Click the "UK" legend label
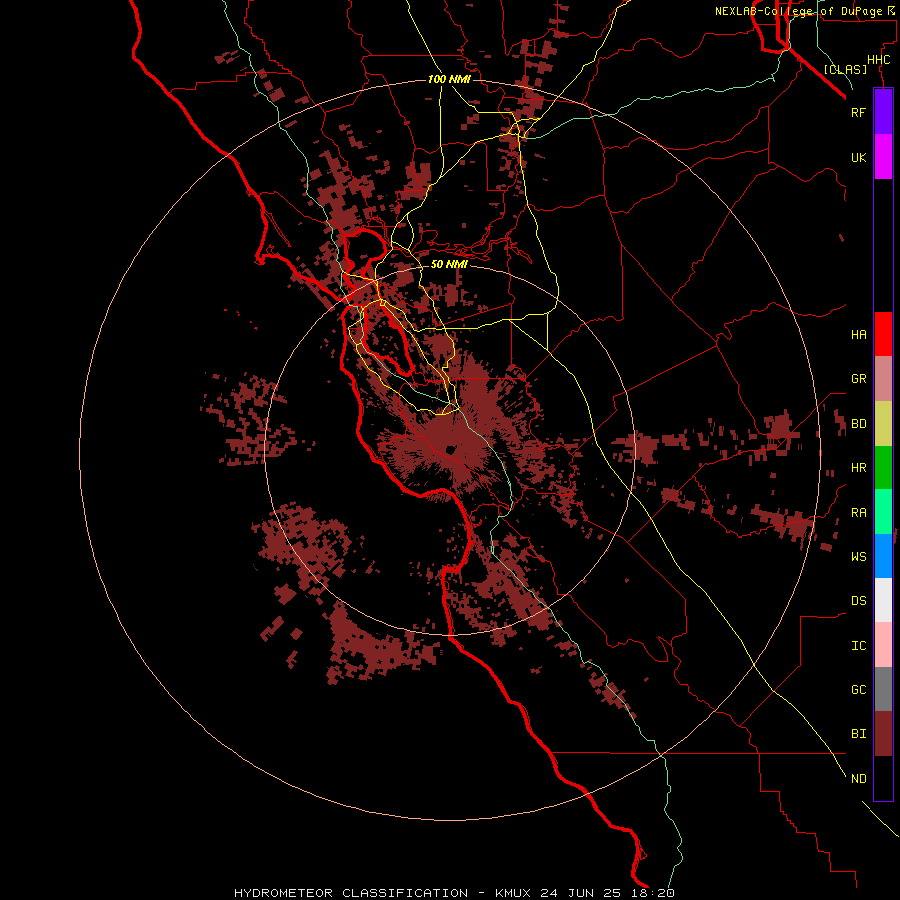The width and height of the screenshot is (900, 900). 859,157
